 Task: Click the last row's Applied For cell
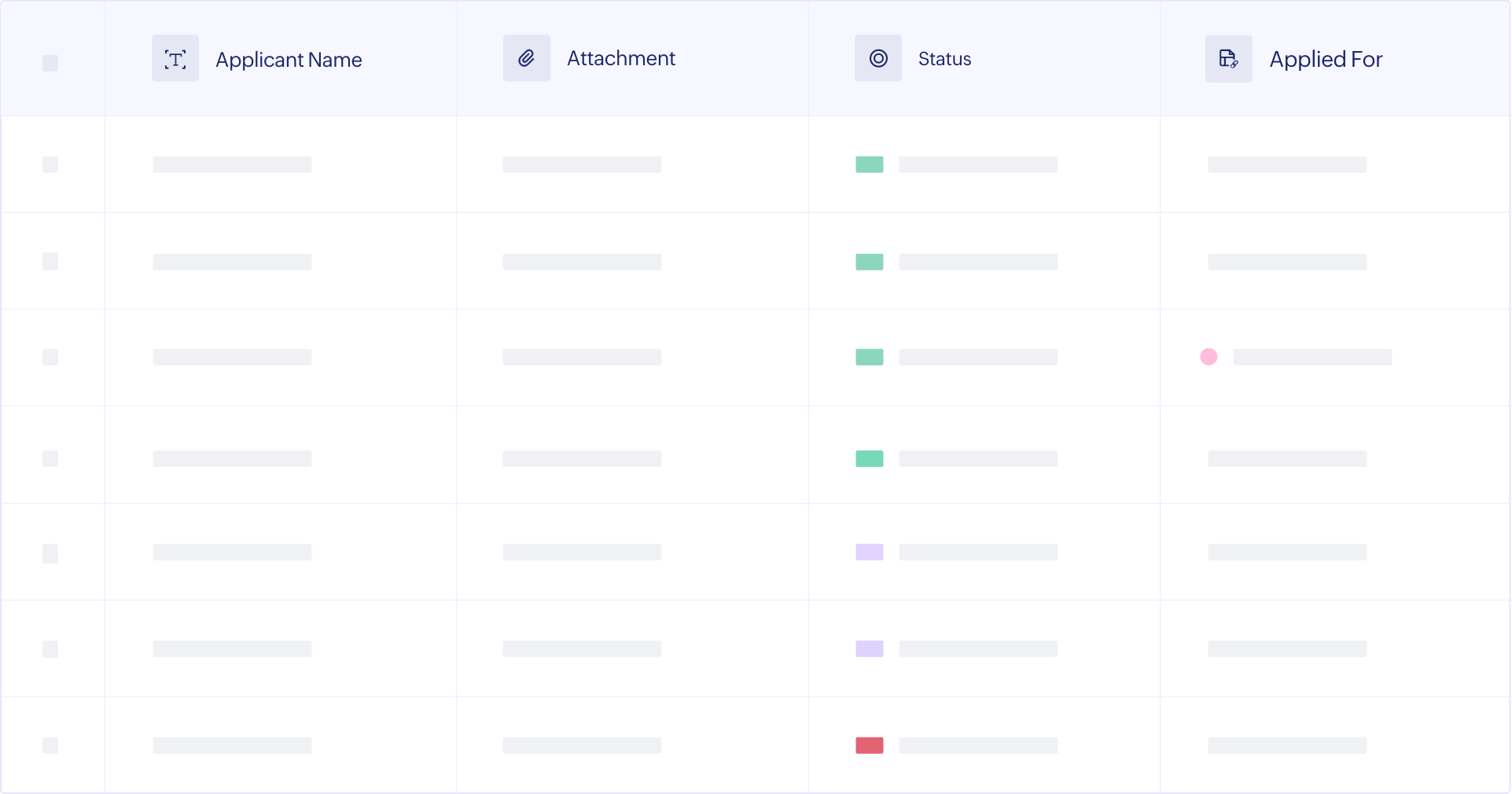point(1287,745)
